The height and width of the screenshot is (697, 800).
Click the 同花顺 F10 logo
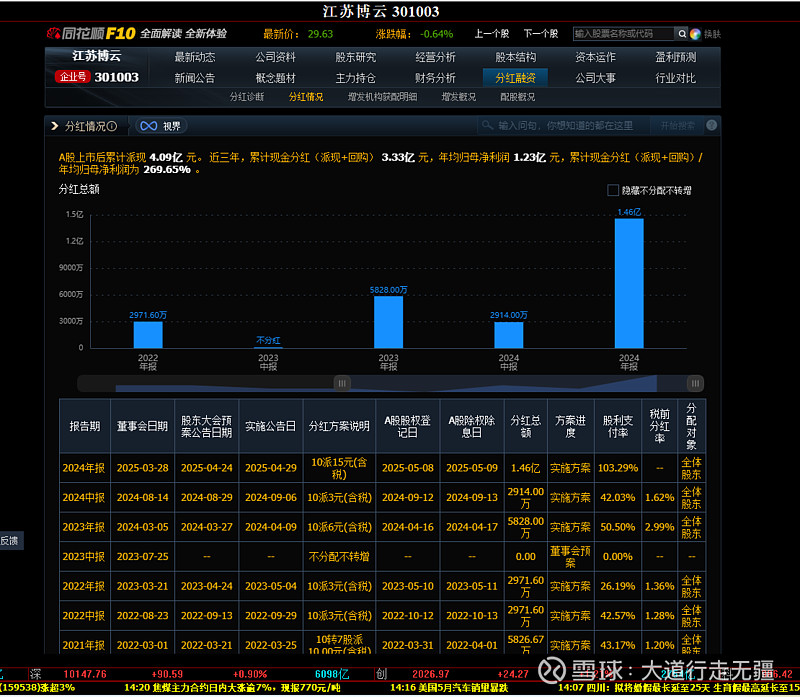pyautogui.click(x=91, y=34)
